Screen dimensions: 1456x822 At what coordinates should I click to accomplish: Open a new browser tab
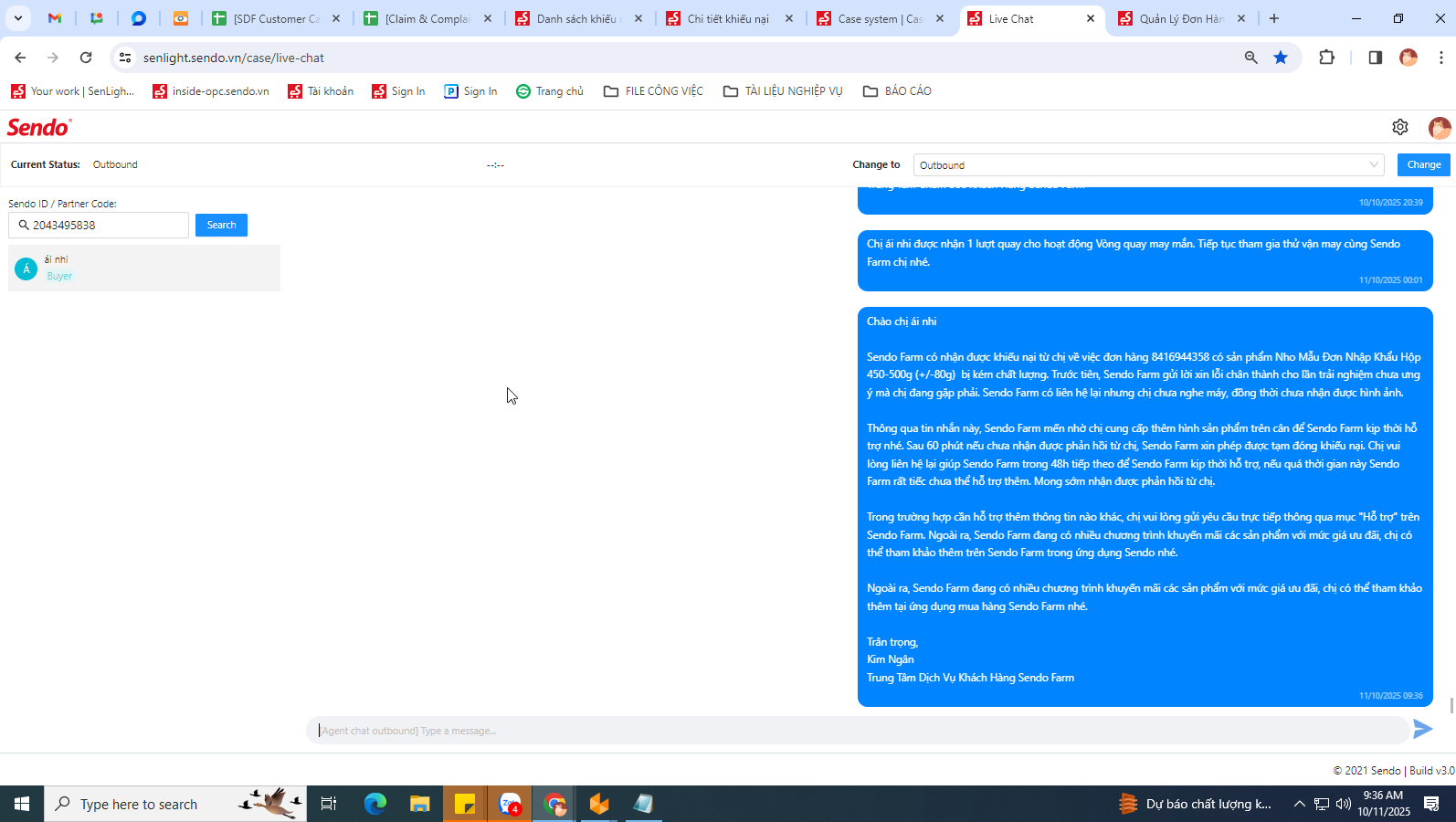pyautogui.click(x=1274, y=18)
